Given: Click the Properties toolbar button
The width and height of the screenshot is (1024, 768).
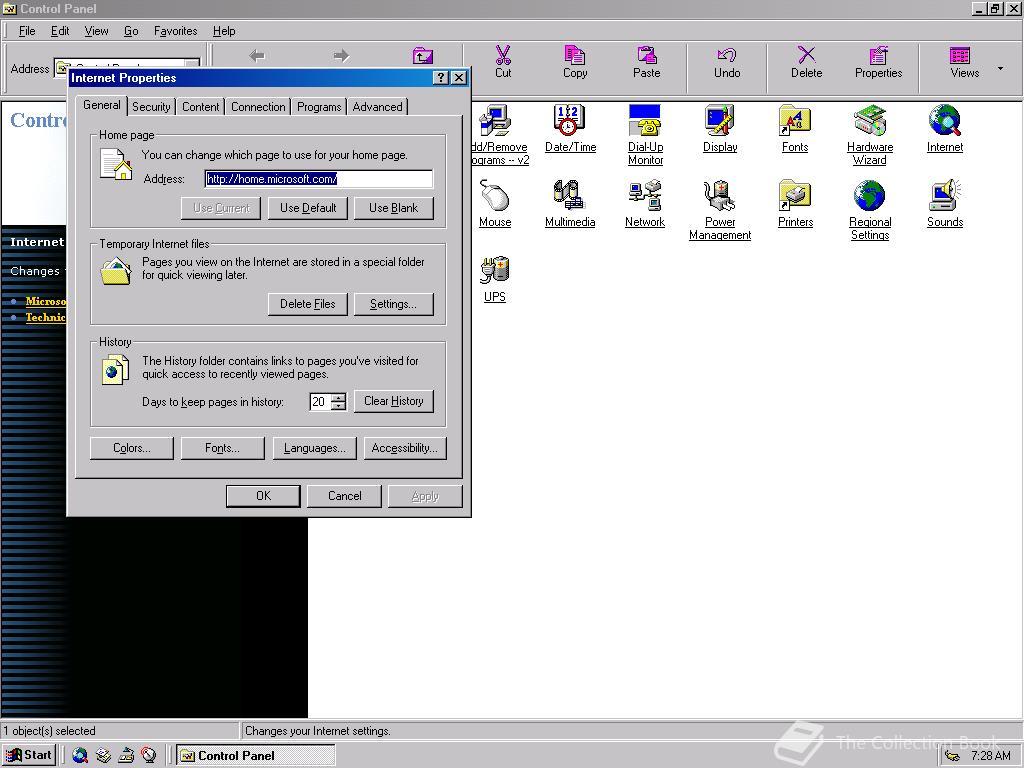Looking at the screenshot, I should [x=878, y=62].
